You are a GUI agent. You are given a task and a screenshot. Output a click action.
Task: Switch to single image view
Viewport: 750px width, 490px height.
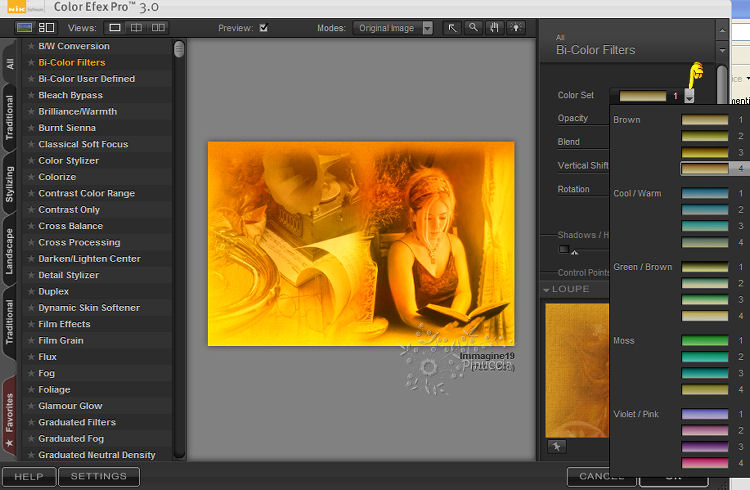point(115,28)
